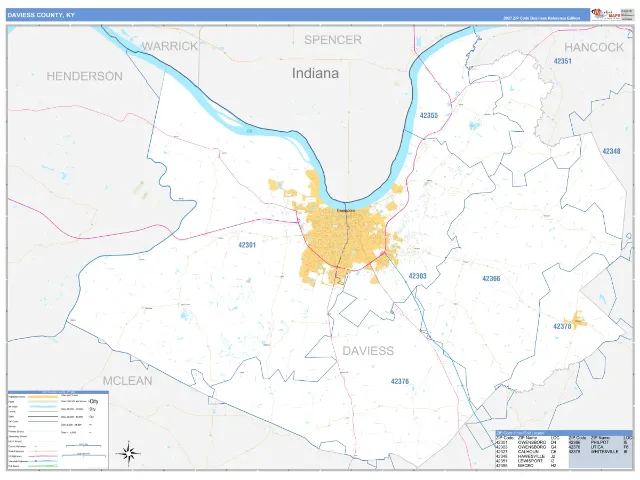Click the UTICA row in ZIP index
Image resolution: width=640 pixels, height=480 pixels.
click(598, 447)
